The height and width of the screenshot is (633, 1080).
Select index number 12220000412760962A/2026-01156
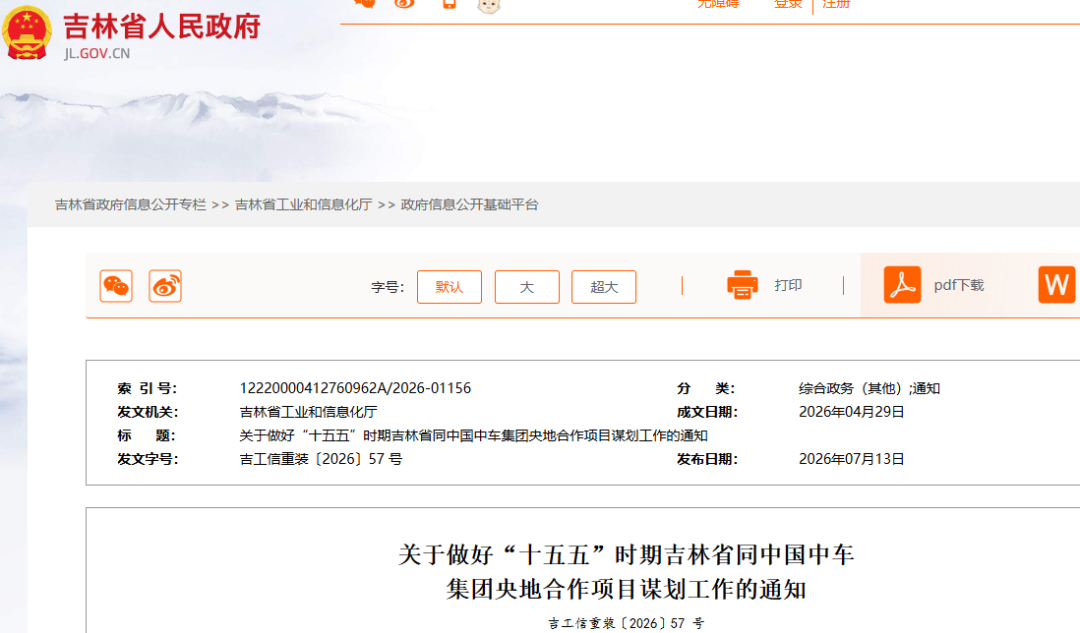click(355, 388)
